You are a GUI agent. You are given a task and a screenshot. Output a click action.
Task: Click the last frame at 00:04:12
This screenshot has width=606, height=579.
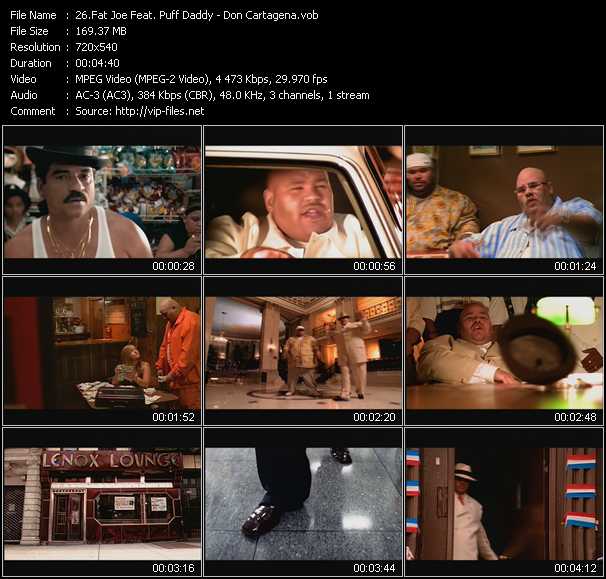coord(504,502)
